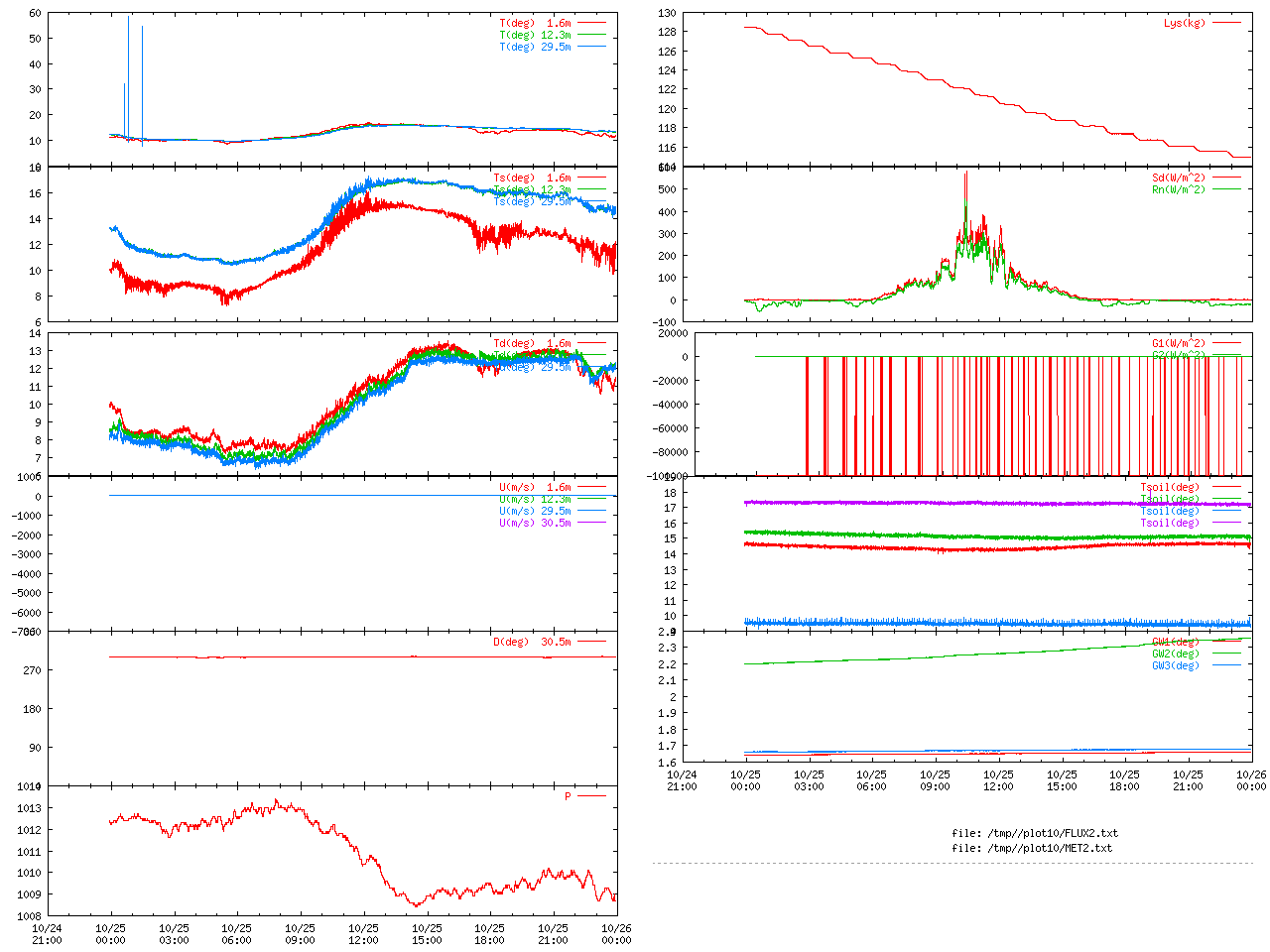Click the "file: /tmp//plot10/MET2.txt" text
Viewport: 1270px width, 952px height.
(1032, 848)
